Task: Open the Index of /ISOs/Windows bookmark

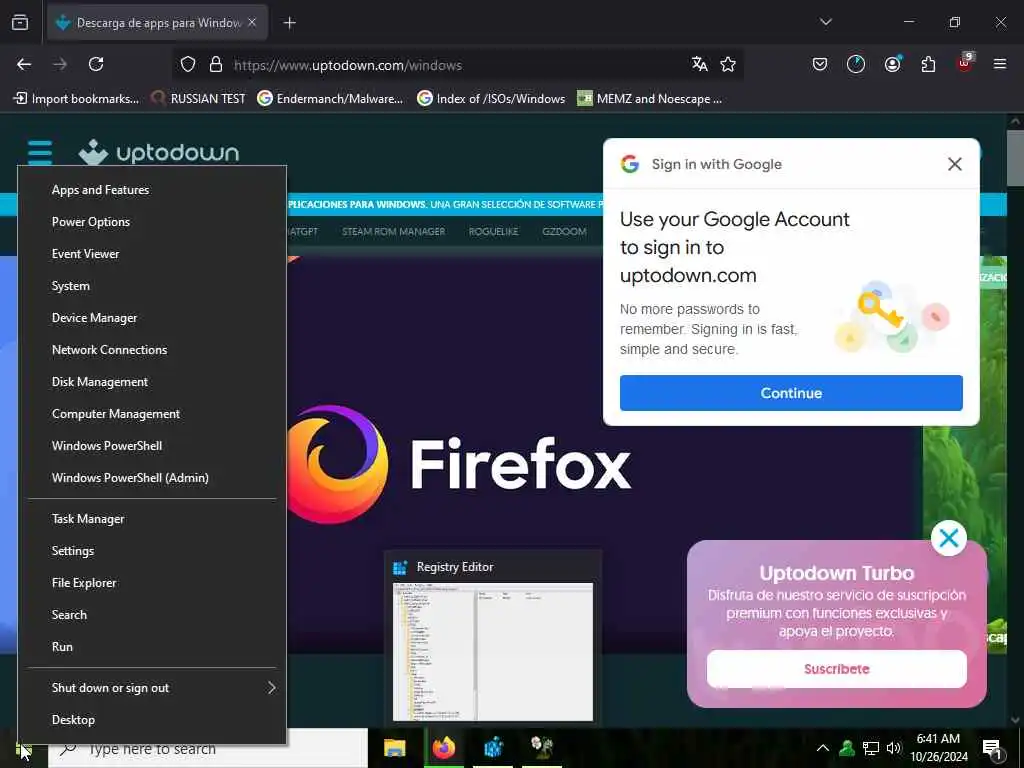Action: point(491,99)
